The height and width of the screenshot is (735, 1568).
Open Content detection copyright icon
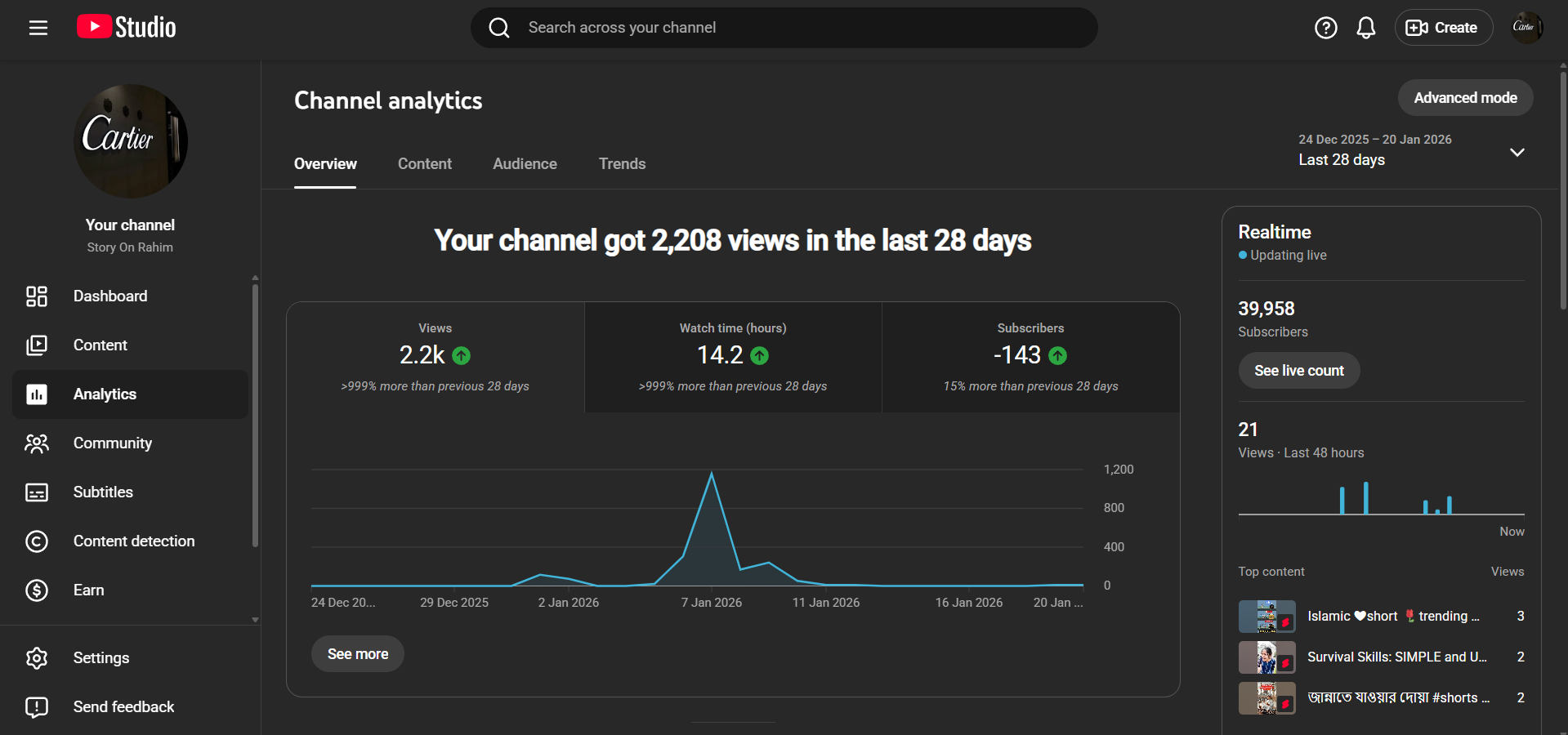point(37,541)
